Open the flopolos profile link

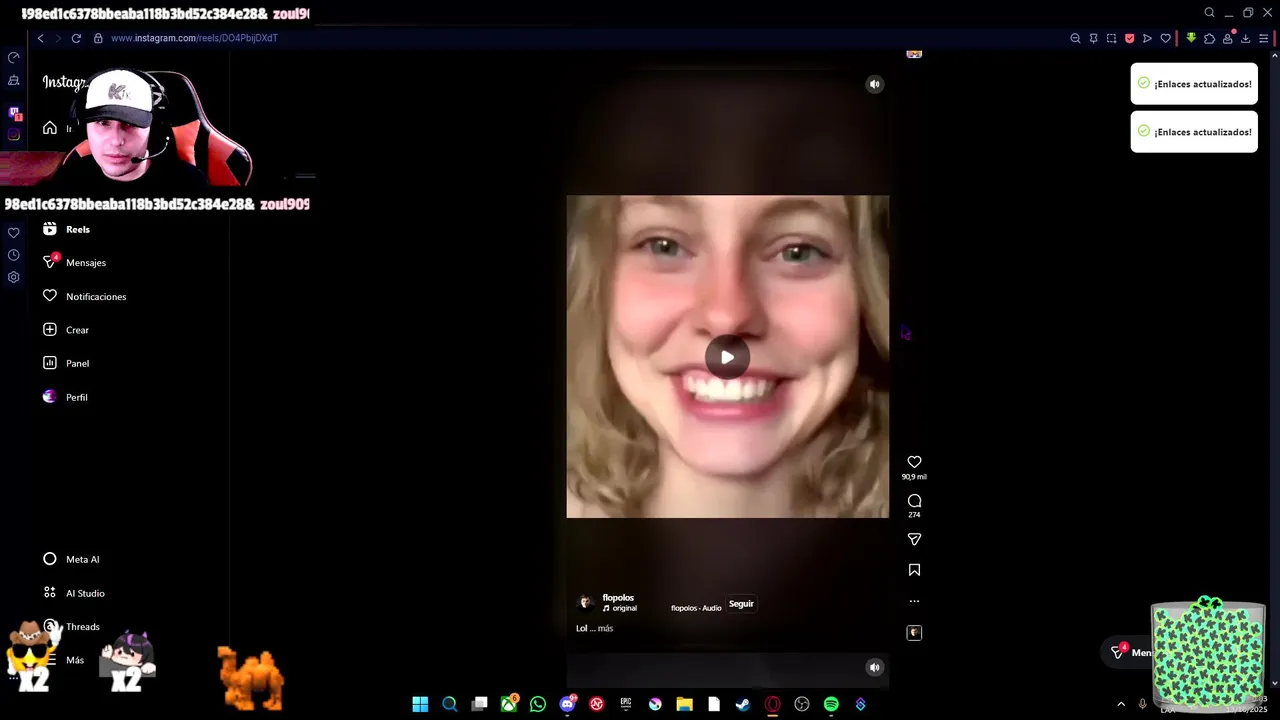(x=618, y=597)
